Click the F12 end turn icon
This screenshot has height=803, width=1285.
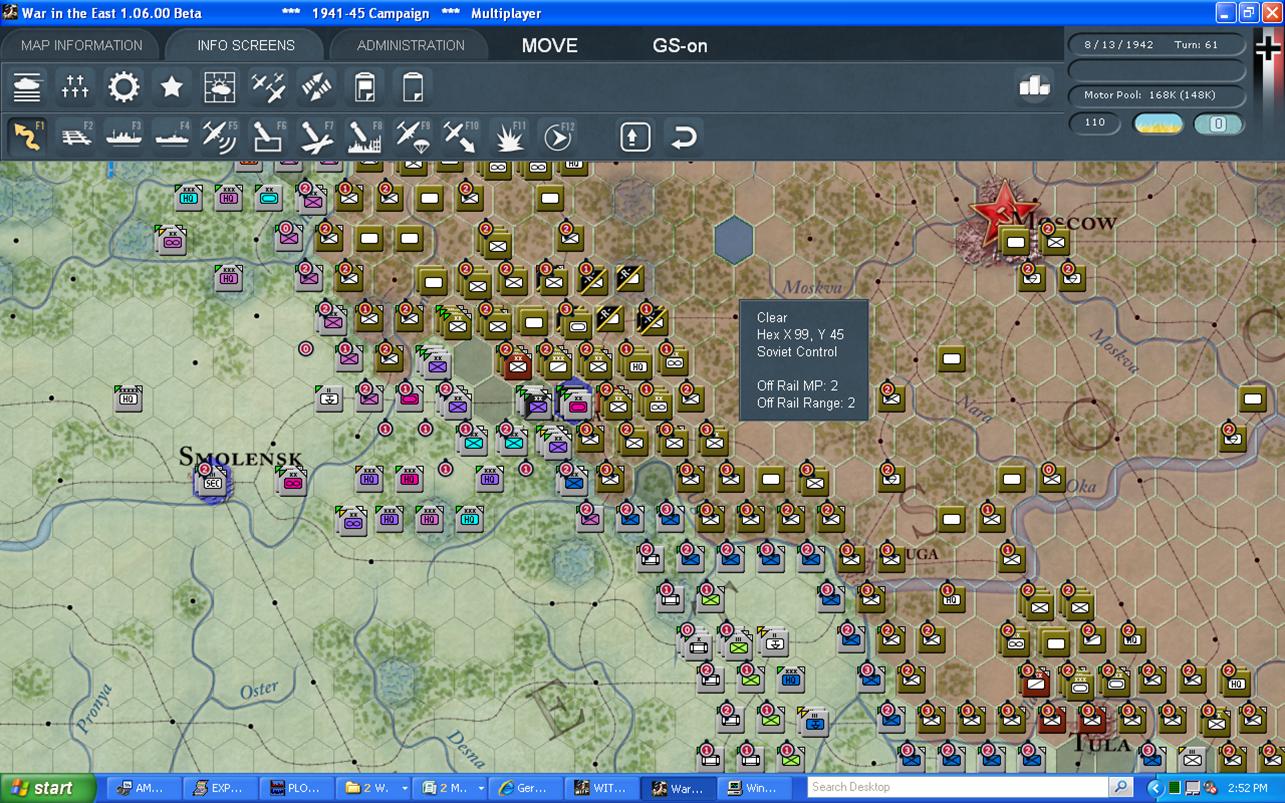click(557, 136)
